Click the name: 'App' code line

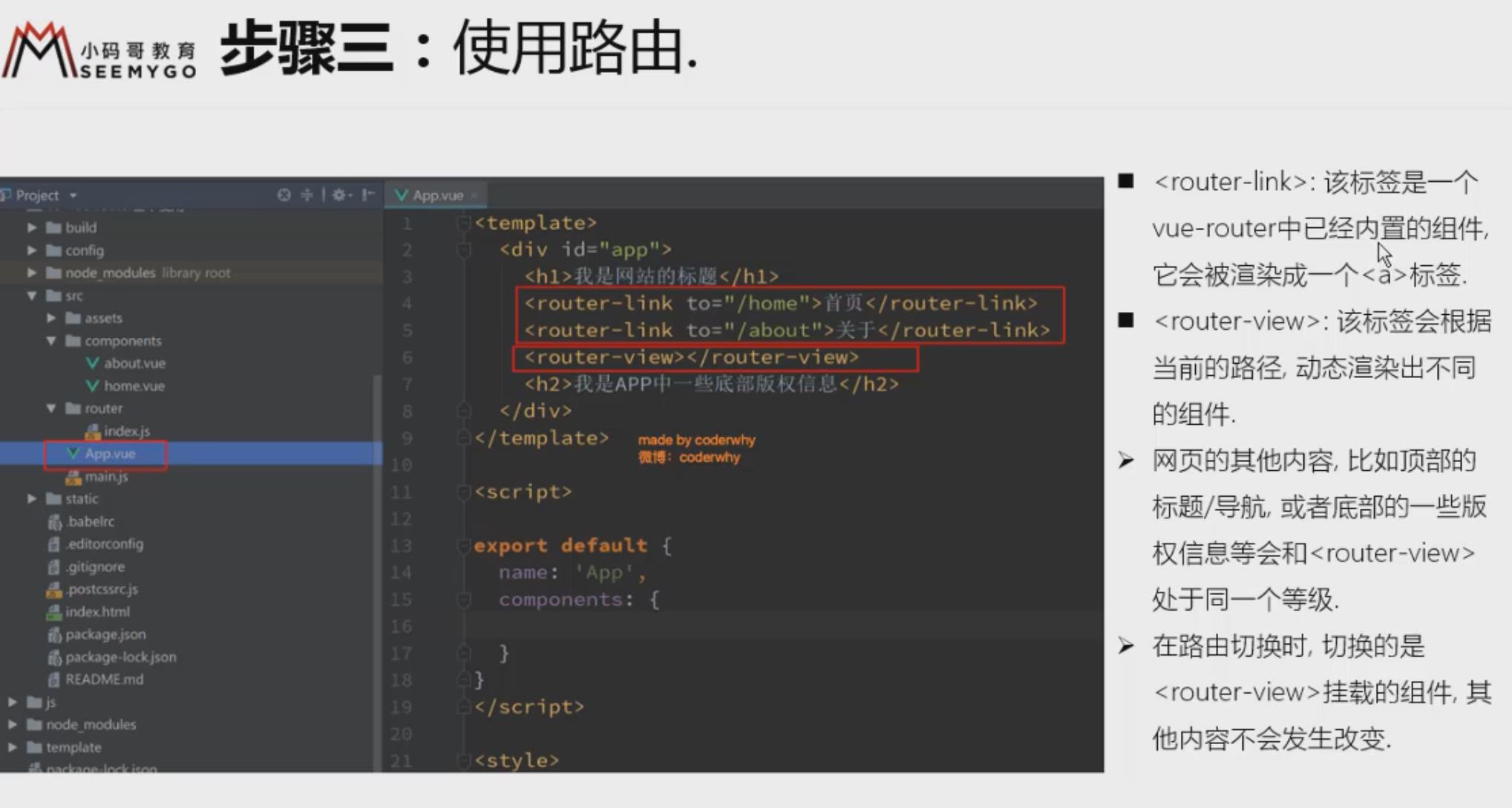coord(572,573)
